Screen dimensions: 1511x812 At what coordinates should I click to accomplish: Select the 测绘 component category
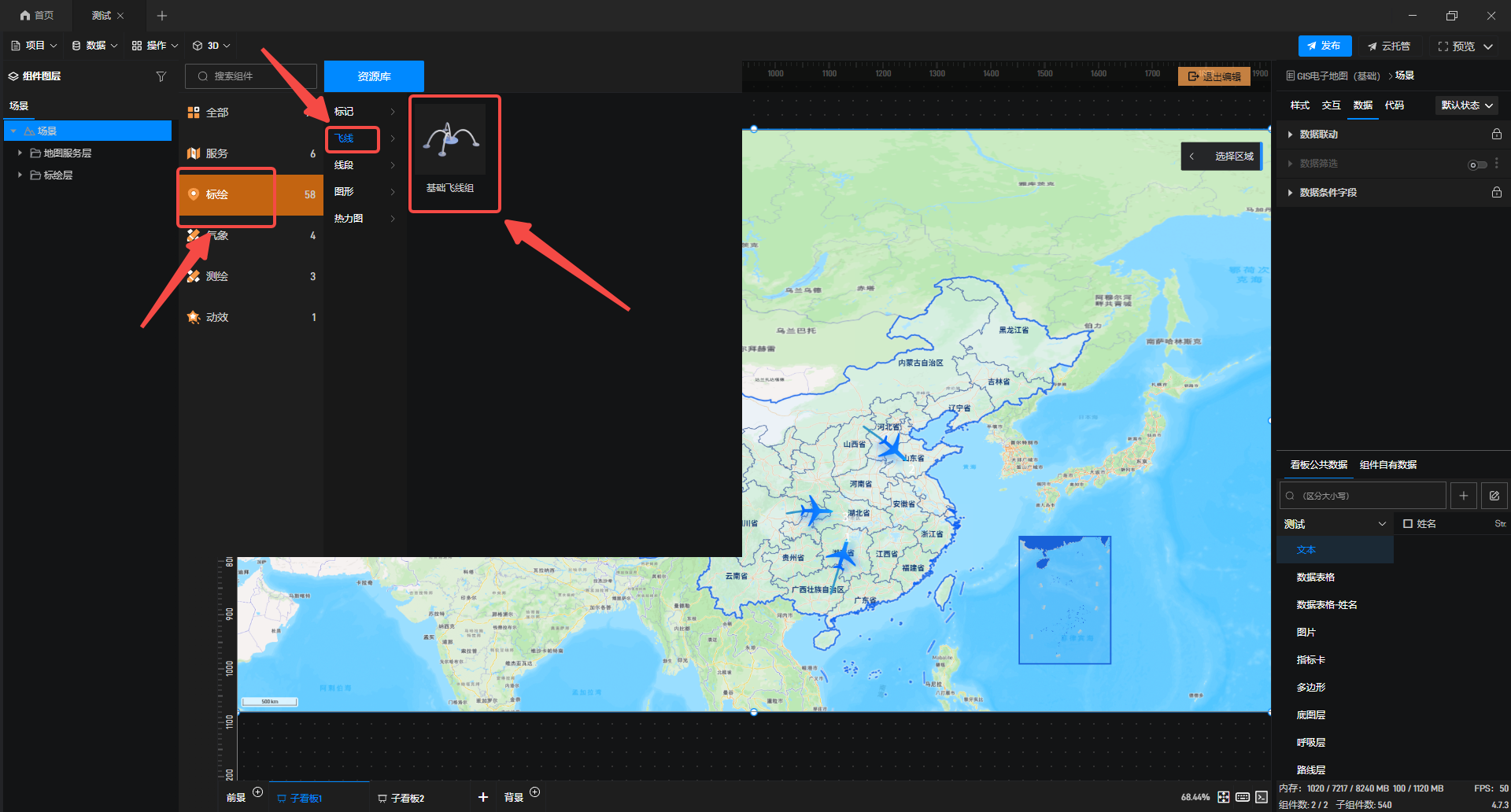(251, 276)
